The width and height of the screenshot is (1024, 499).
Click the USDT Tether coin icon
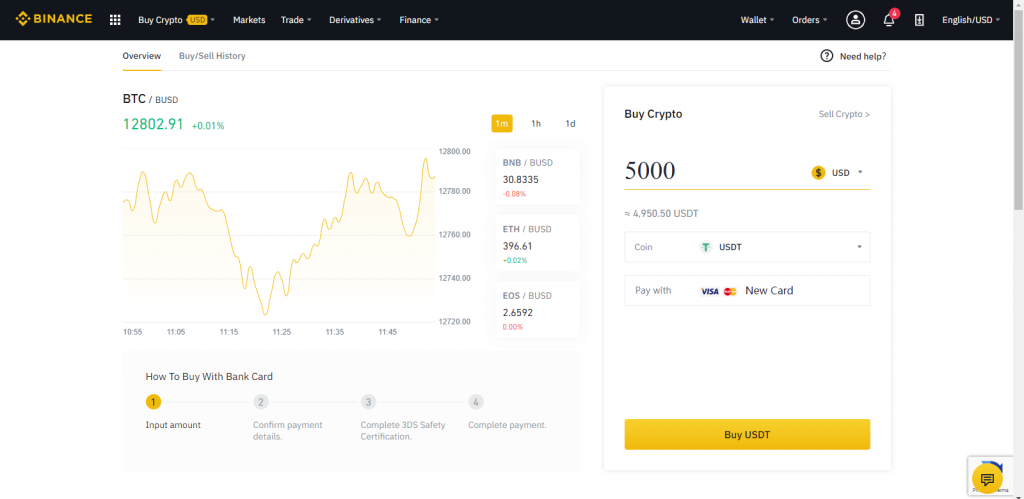(705, 247)
